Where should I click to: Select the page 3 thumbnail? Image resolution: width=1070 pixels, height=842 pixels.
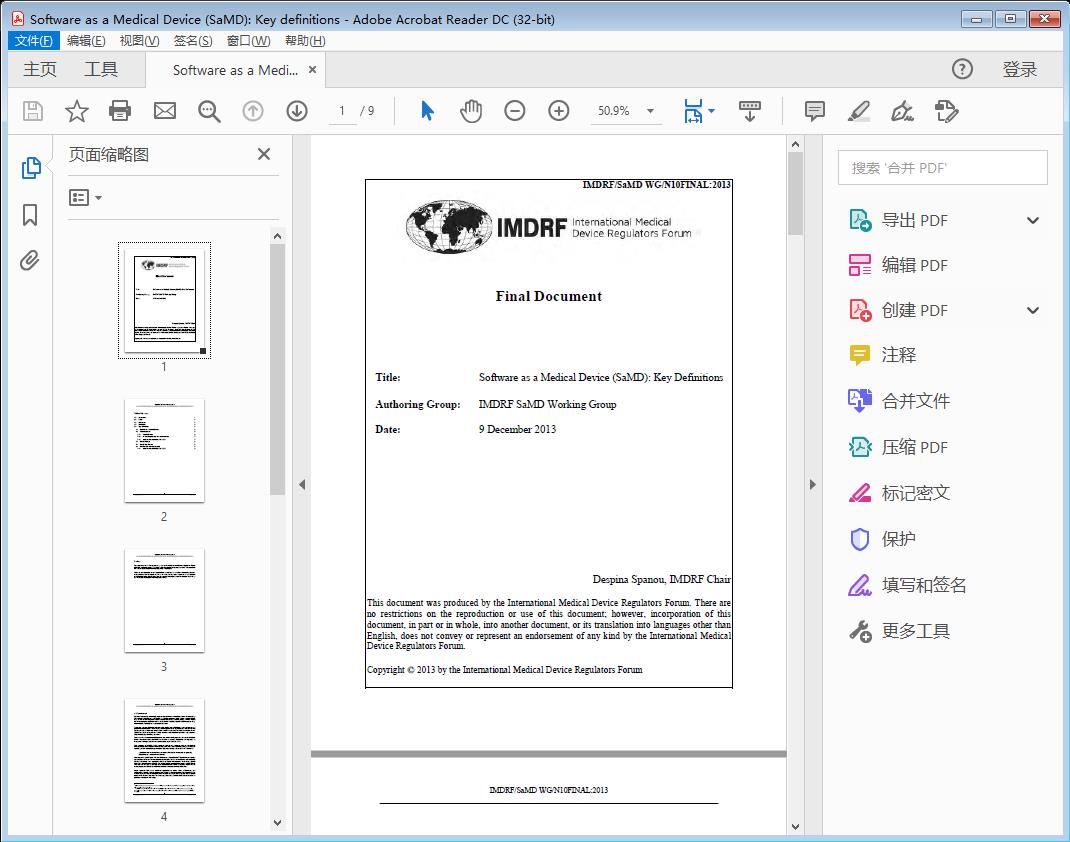point(164,600)
